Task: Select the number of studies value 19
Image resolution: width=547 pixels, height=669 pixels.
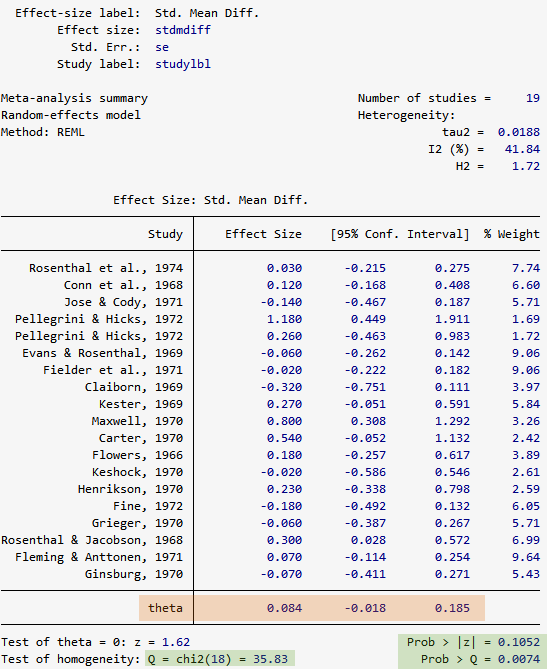Action: point(532,98)
